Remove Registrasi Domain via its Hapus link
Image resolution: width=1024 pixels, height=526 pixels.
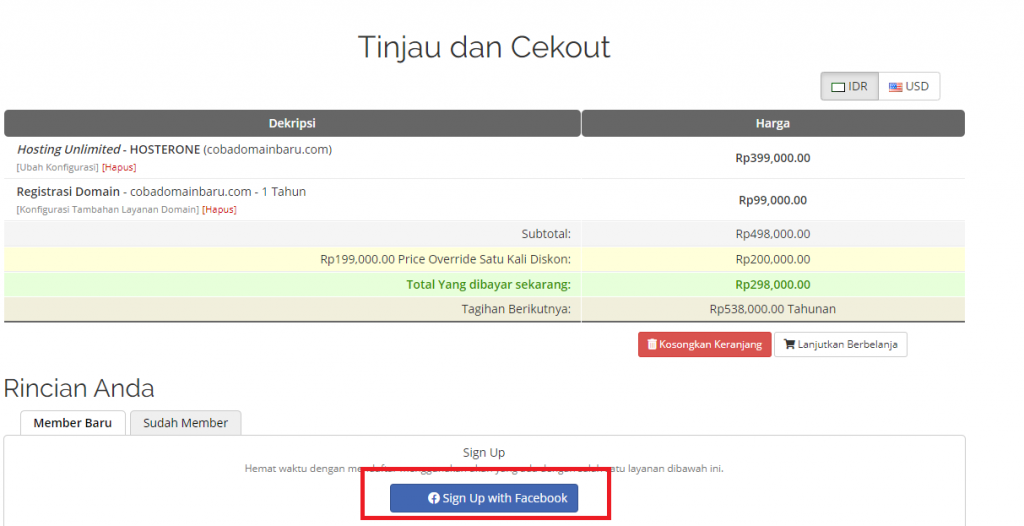[219, 210]
